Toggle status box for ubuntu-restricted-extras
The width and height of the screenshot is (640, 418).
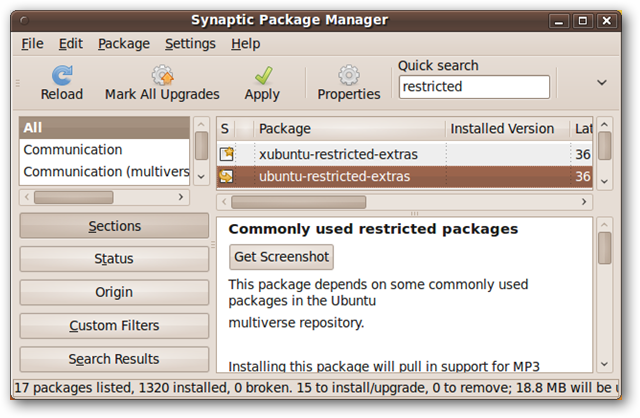(227, 177)
